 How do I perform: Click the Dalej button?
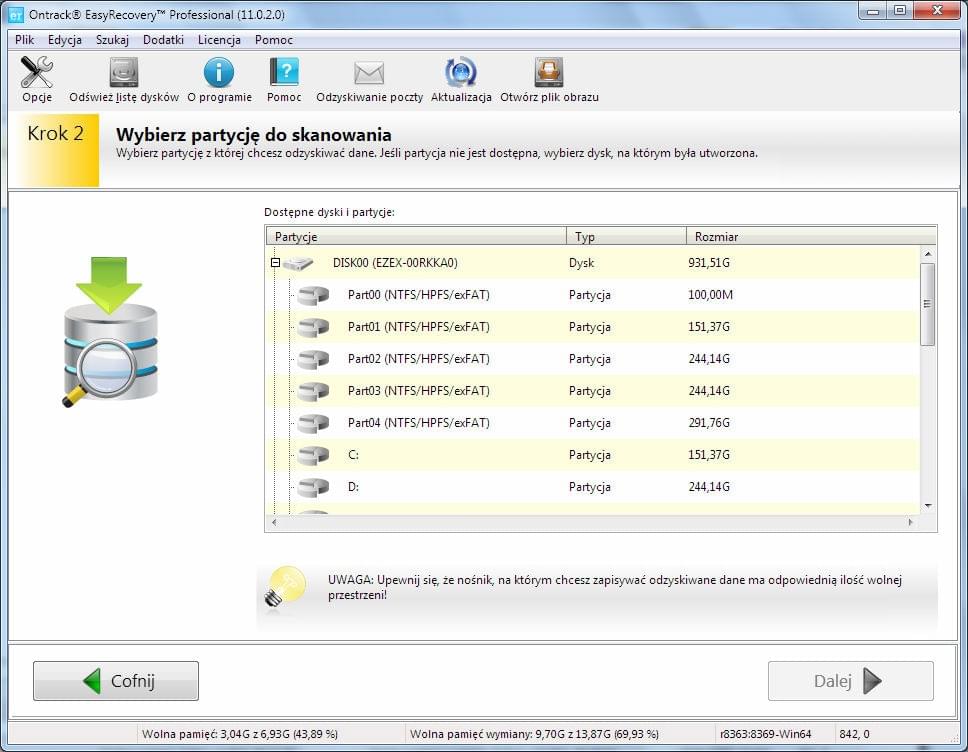(849, 680)
